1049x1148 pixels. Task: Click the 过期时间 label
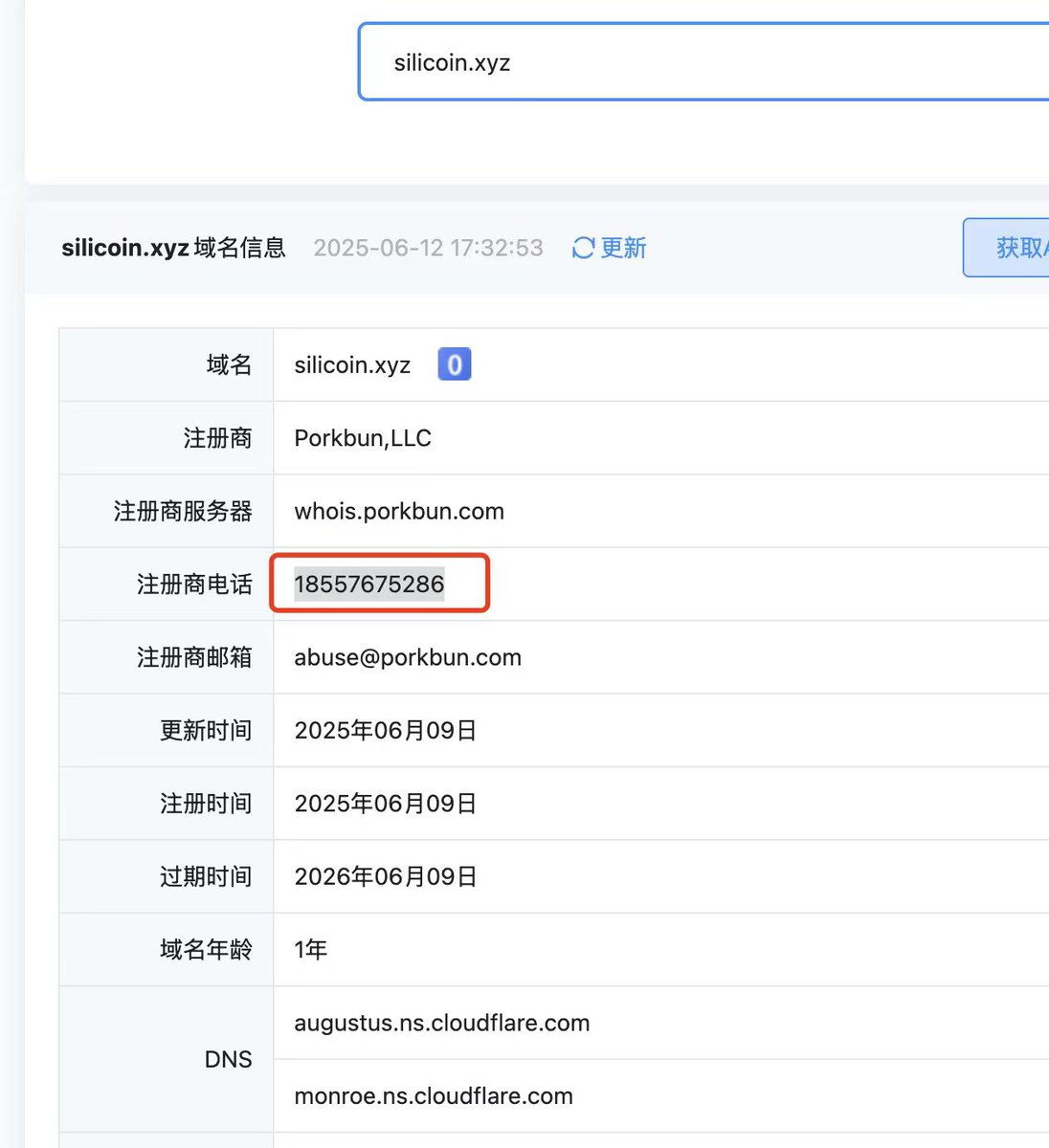click(x=206, y=876)
